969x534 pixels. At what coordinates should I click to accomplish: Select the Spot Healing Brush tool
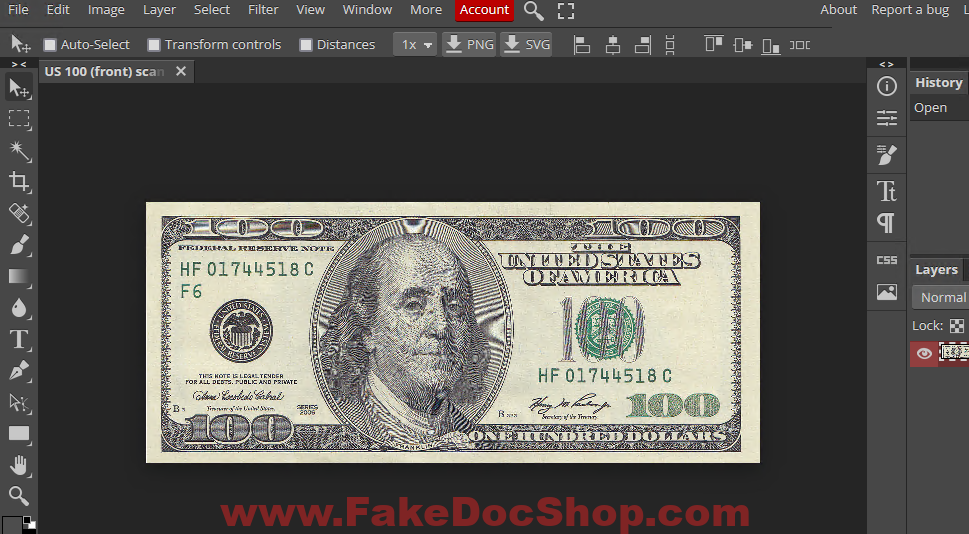[x=19, y=214]
